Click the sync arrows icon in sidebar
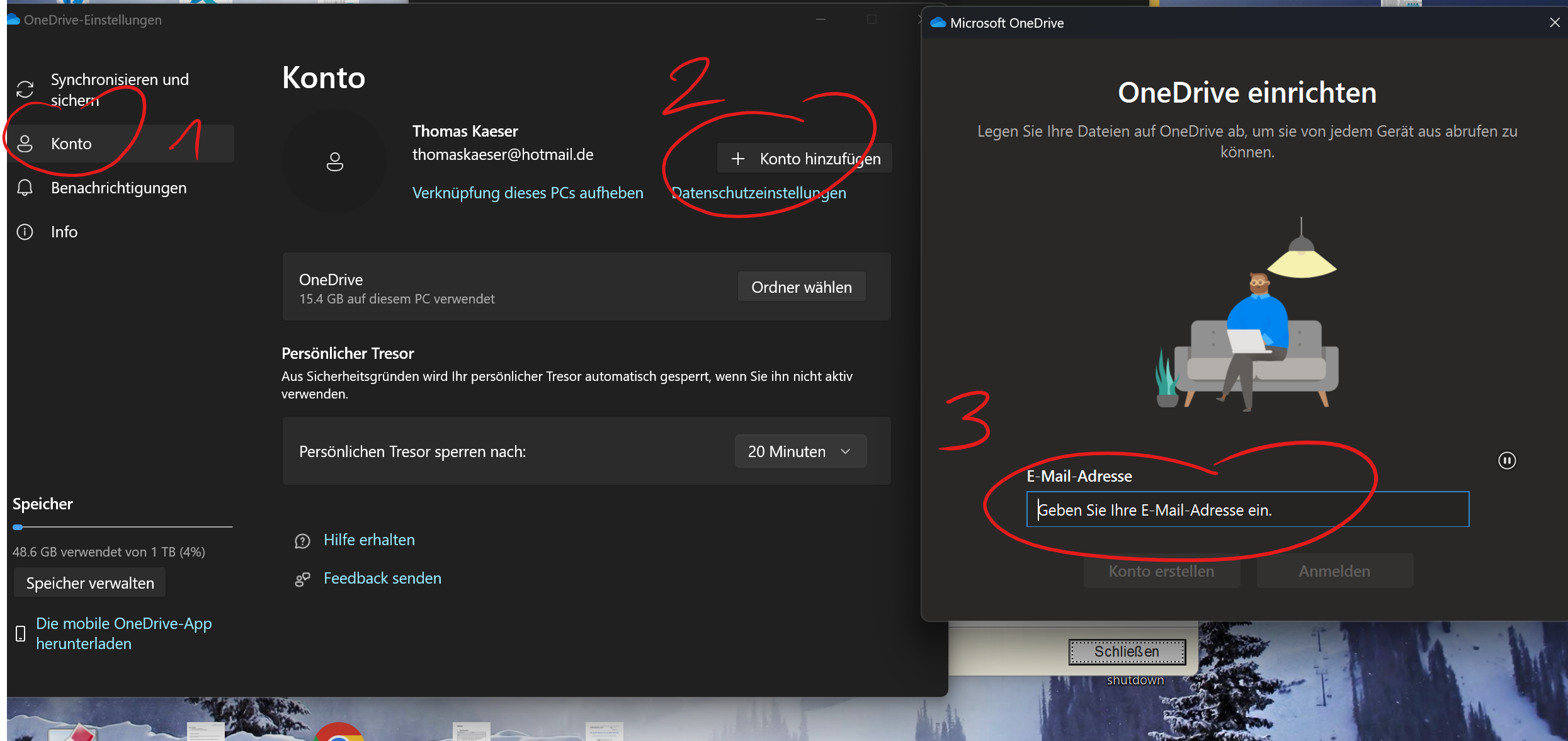This screenshot has height=741, width=1568. [x=25, y=89]
